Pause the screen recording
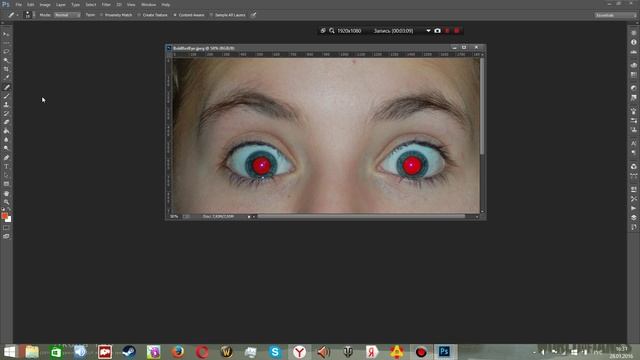The height and width of the screenshot is (360, 640). click(447, 31)
